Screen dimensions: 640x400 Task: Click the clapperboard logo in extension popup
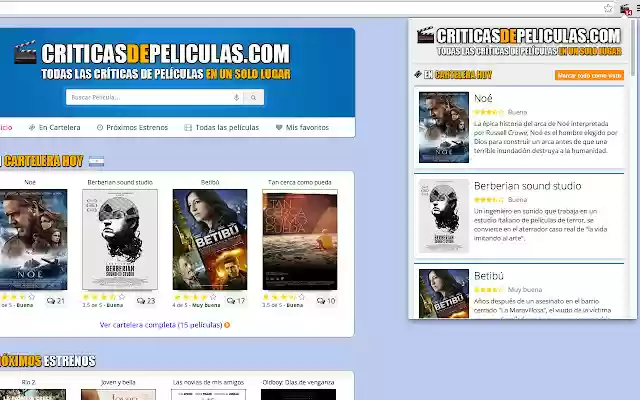(x=425, y=35)
